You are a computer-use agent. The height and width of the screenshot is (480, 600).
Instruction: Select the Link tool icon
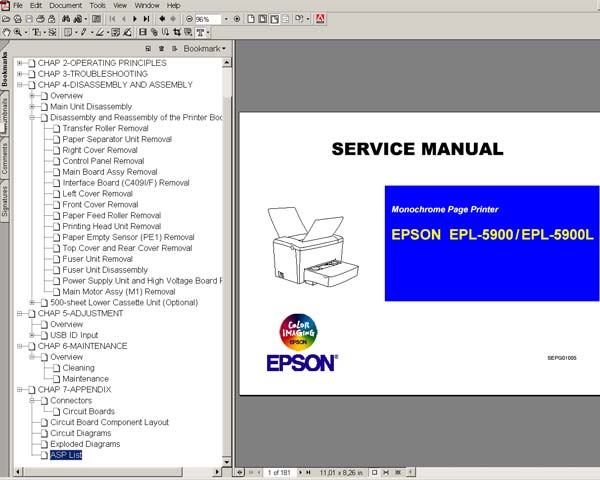pyautogui.click(x=154, y=33)
